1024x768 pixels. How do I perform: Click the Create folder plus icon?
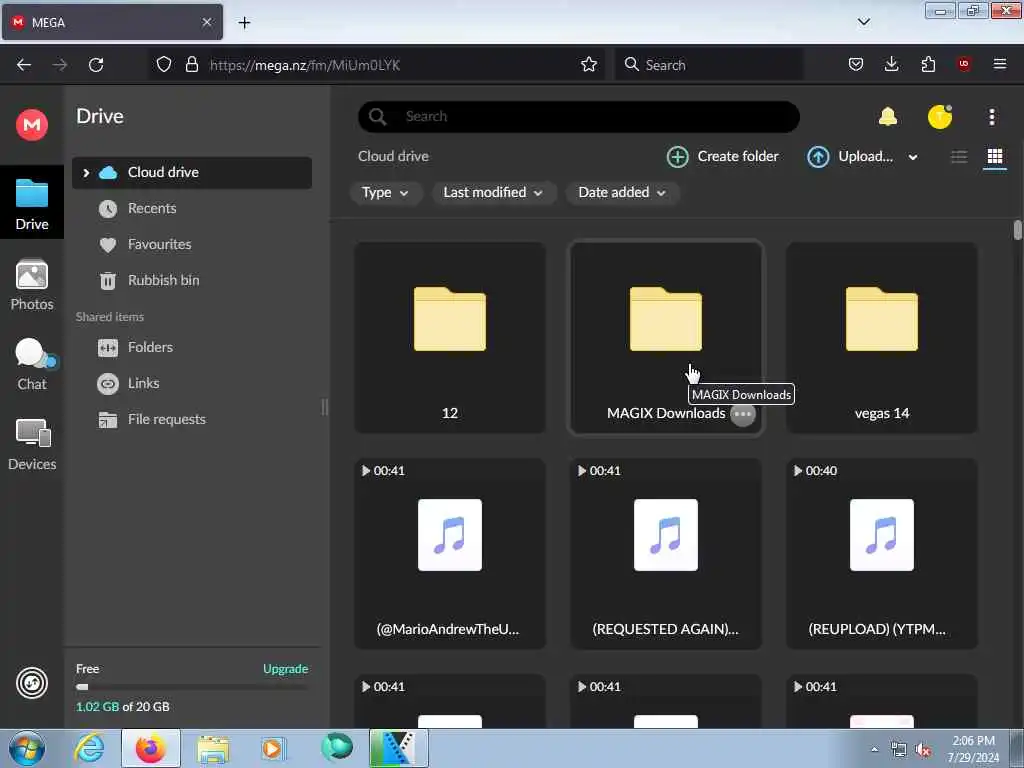coord(678,157)
